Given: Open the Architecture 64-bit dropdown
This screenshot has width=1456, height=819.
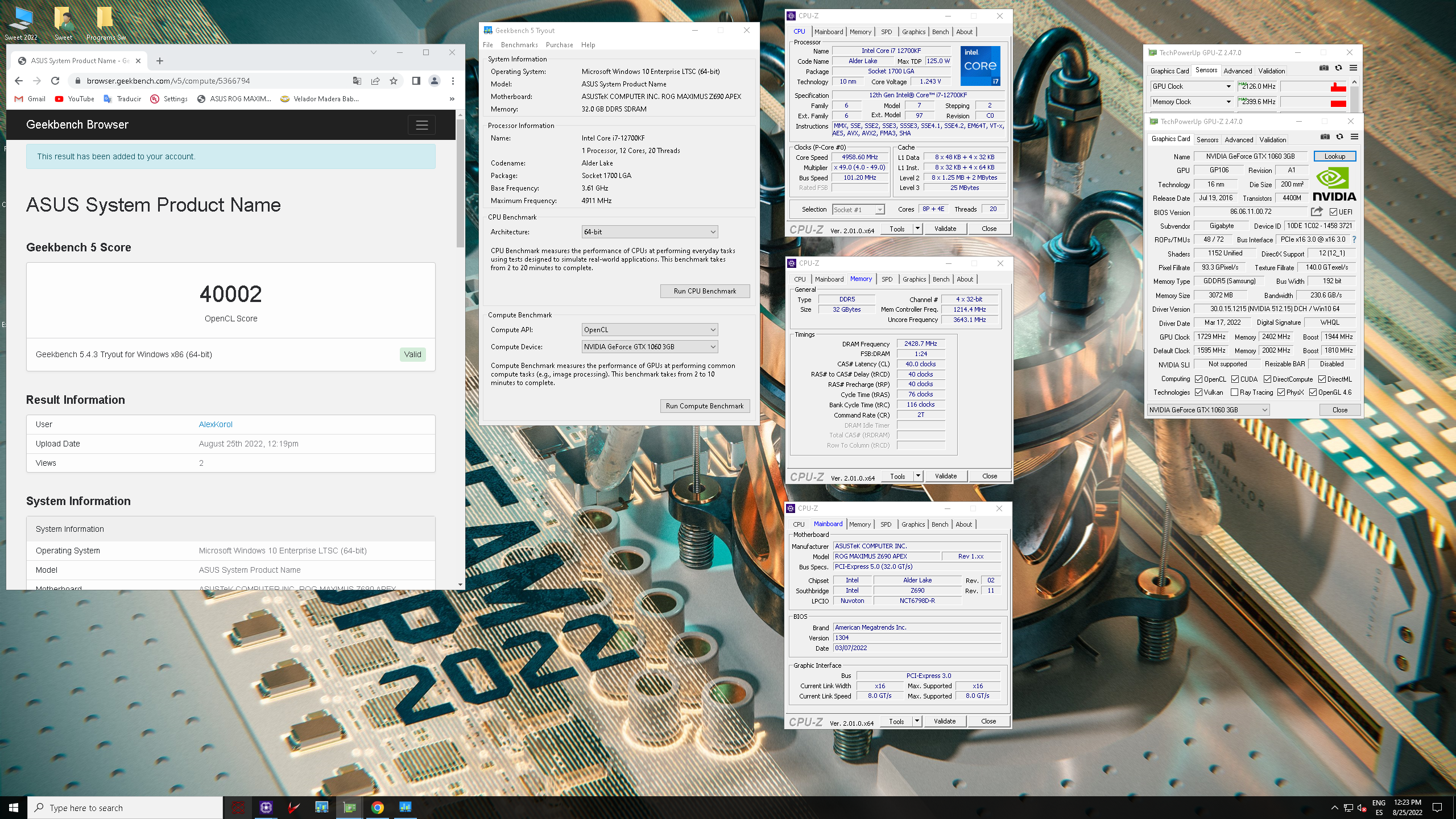Looking at the screenshot, I should coord(650,232).
